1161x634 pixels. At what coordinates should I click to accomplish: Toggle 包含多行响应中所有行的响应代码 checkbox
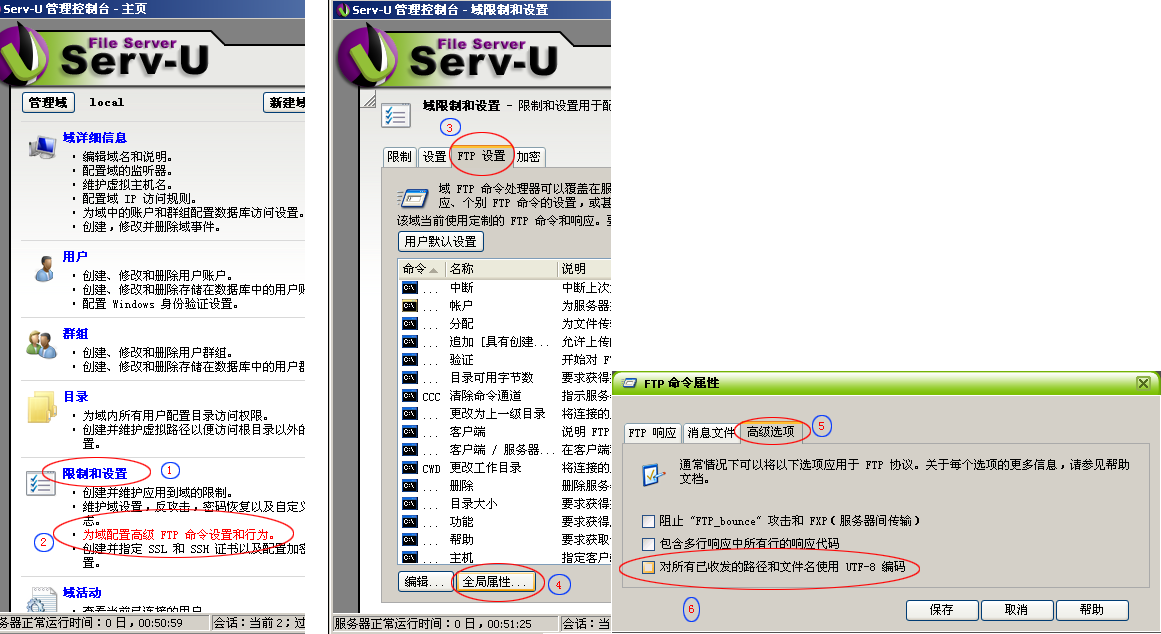coord(649,544)
